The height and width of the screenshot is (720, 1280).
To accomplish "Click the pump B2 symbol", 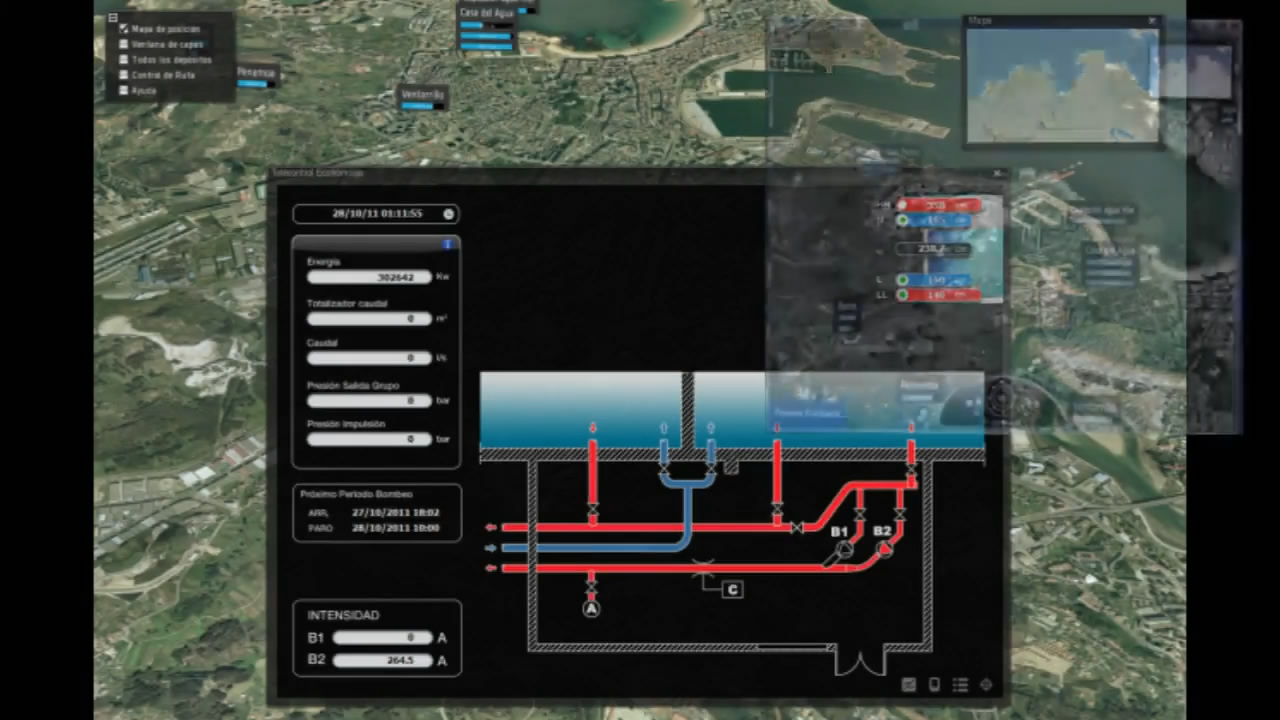I will [x=884, y=549].
